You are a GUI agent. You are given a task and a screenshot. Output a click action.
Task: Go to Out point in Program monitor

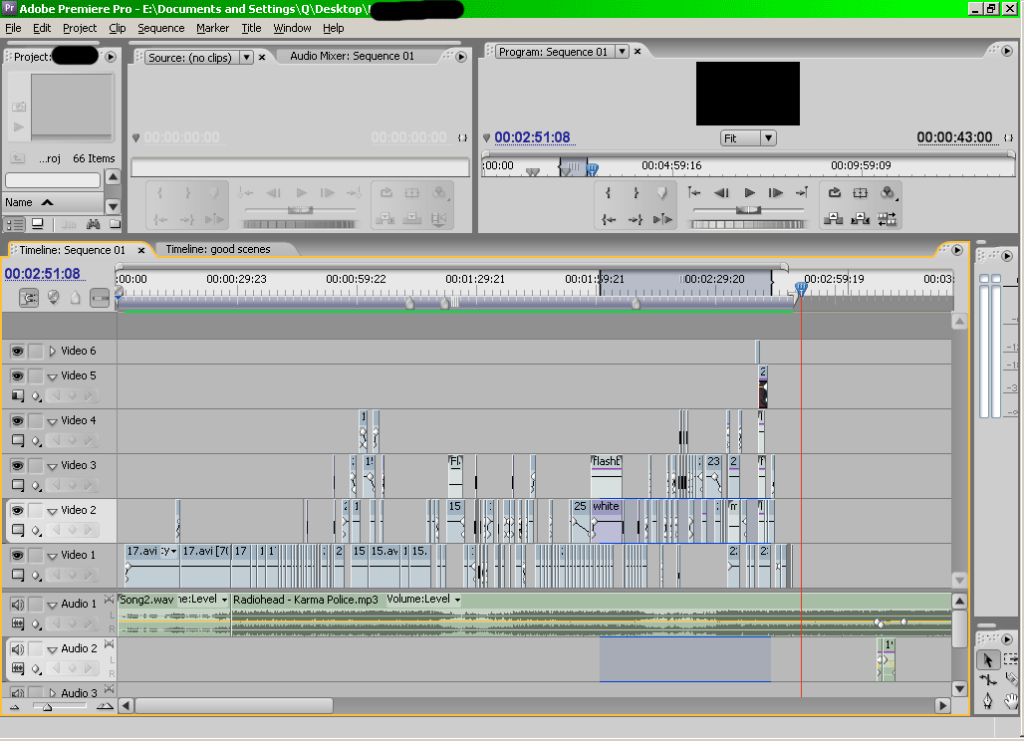[x=635, y=219]
